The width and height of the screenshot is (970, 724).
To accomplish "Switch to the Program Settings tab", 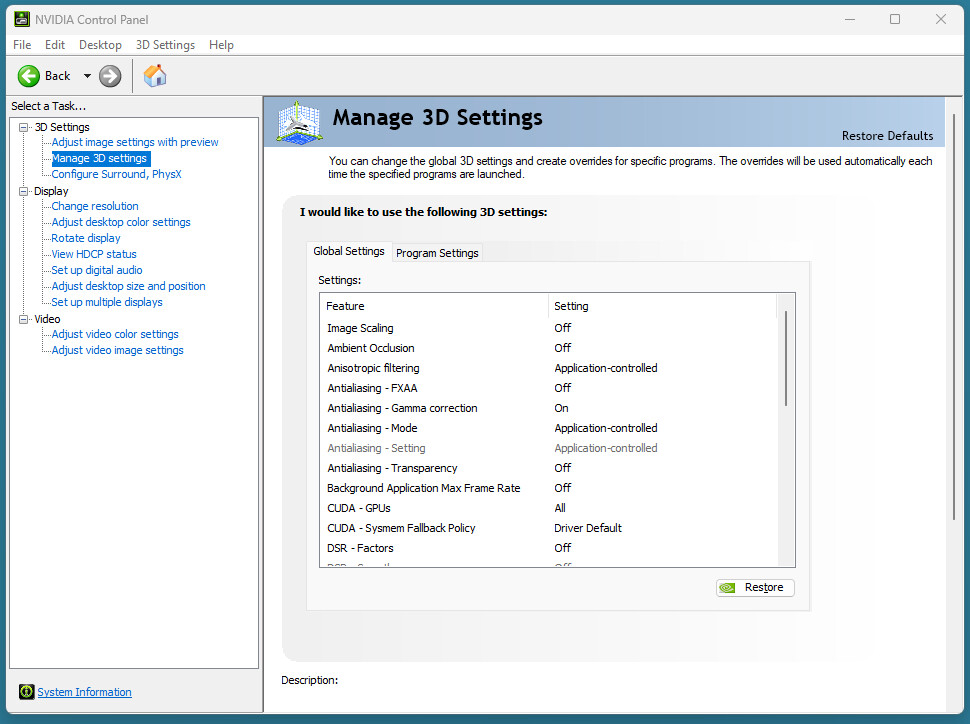I will [x=437, y=252].
